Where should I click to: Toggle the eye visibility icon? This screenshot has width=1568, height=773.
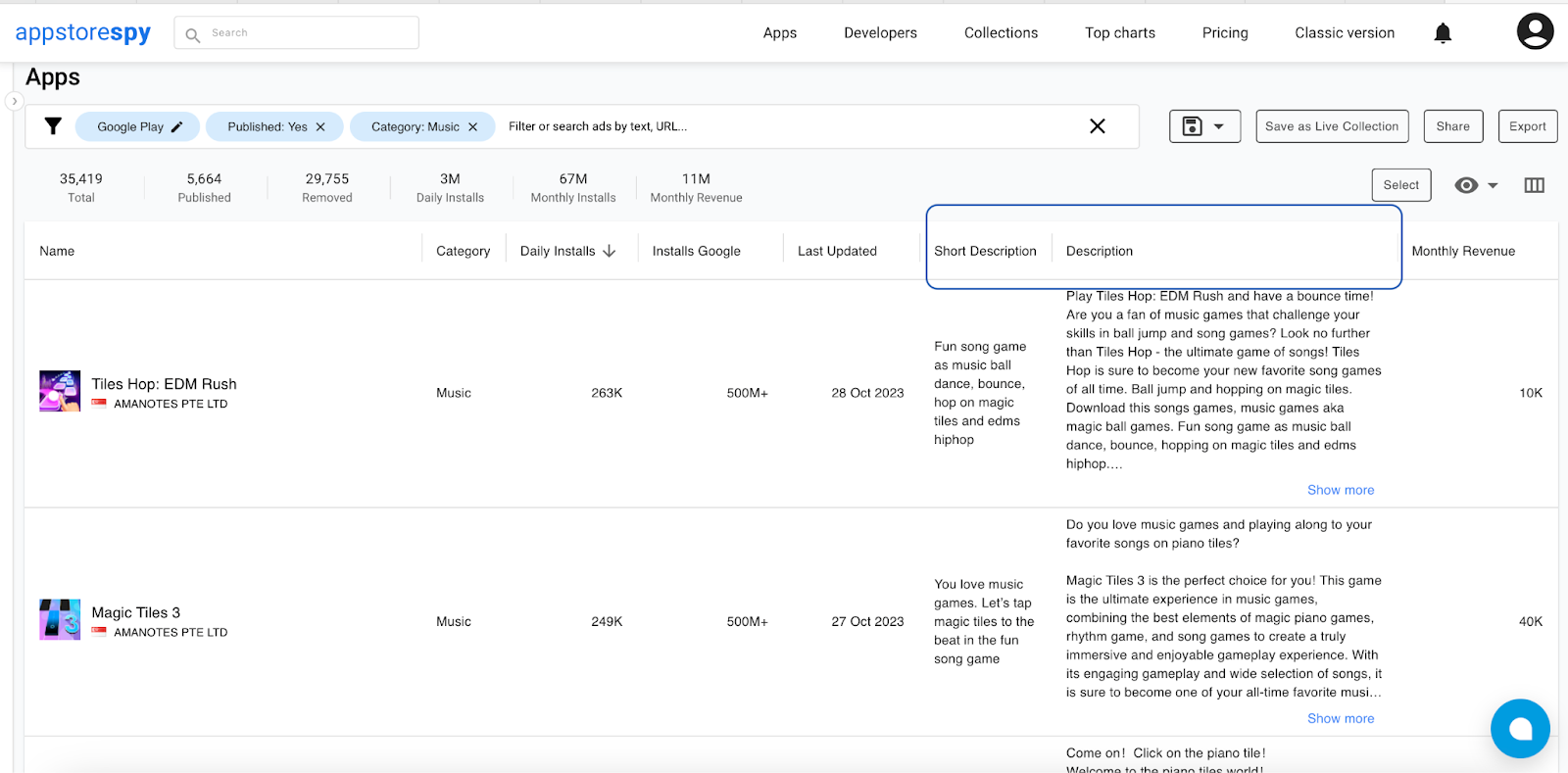tap(1466, 185)
